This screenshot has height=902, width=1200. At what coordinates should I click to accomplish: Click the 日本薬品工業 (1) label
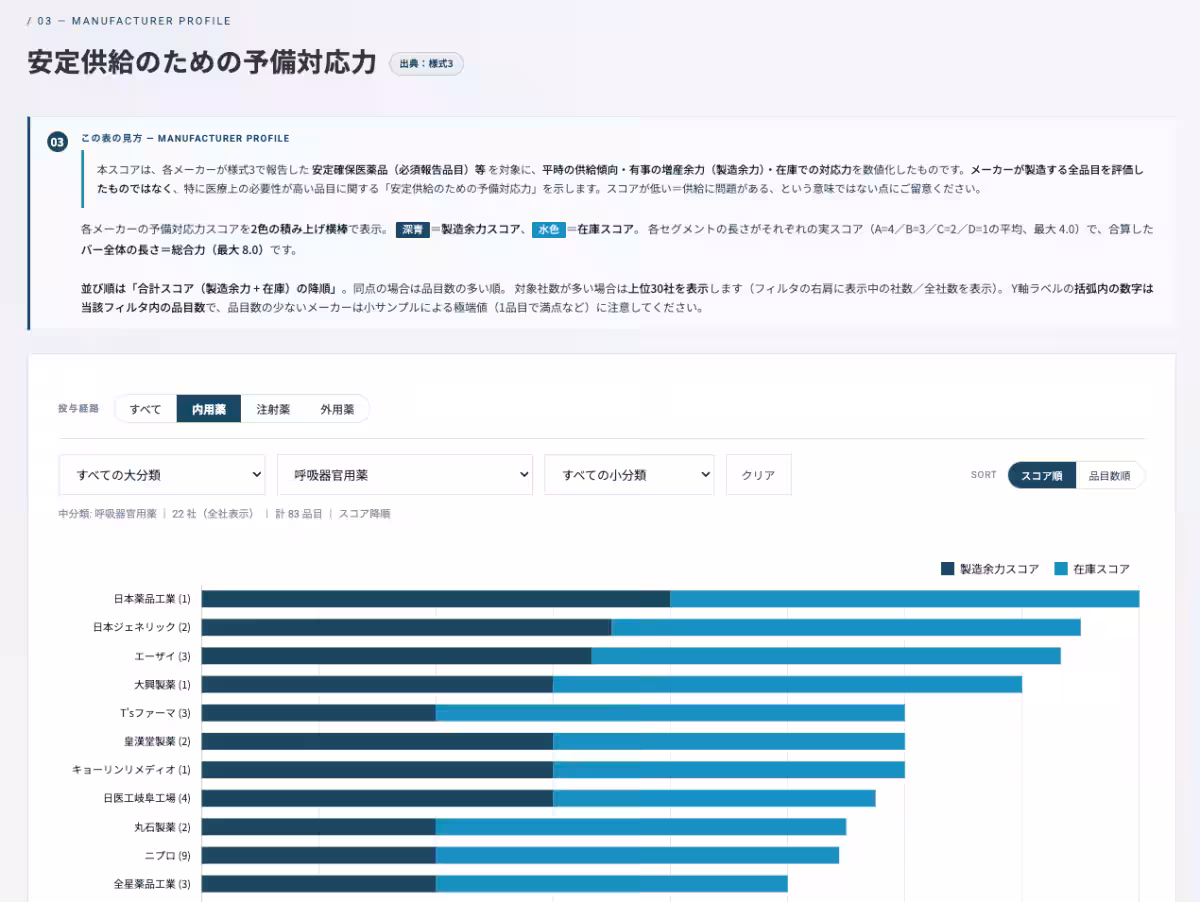[151, 599]
